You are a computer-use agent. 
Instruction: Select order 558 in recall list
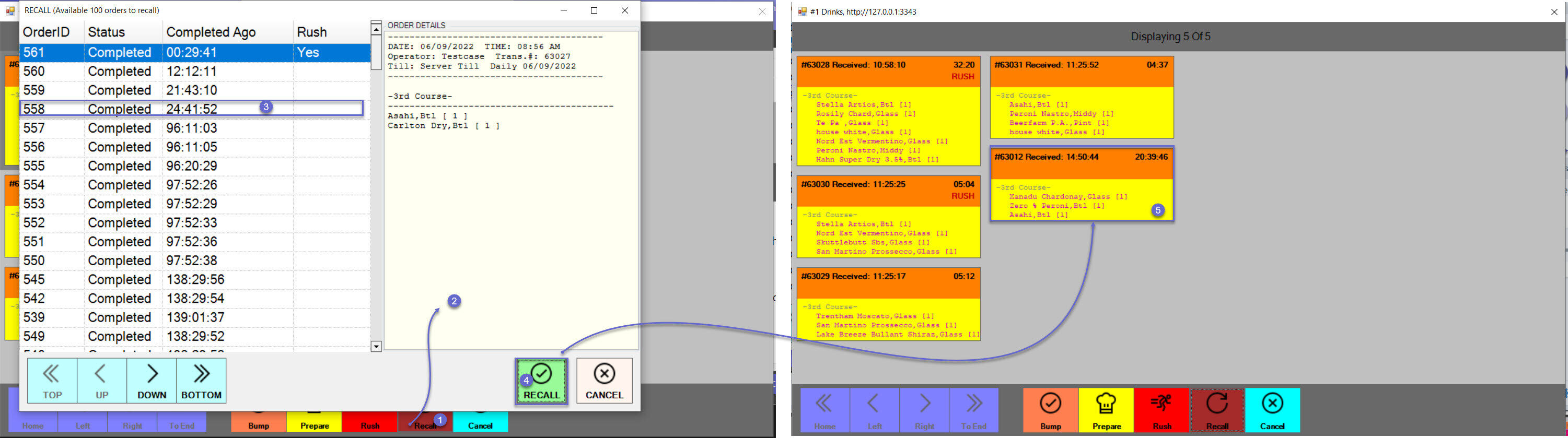click(x=182, y=109)
